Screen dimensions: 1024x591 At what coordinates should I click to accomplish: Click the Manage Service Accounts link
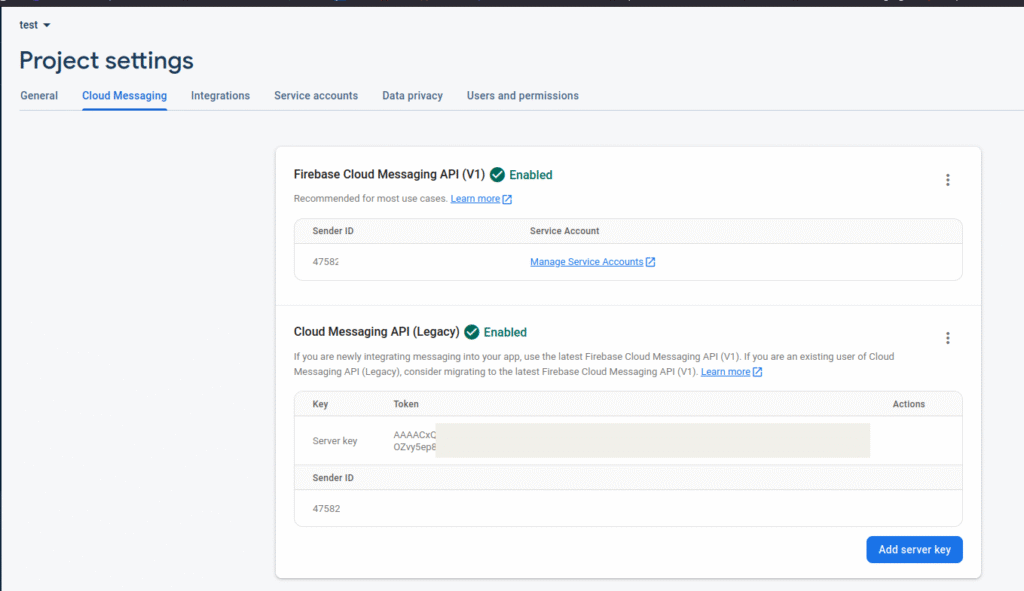[586, 262]
